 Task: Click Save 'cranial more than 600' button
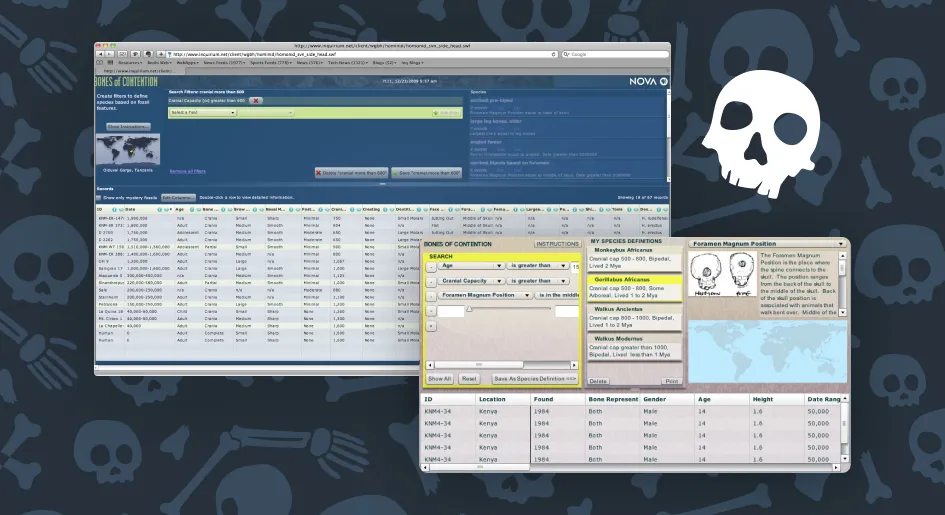point(427,173)
